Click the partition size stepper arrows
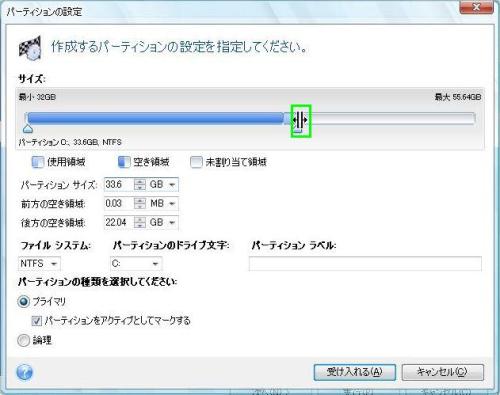Screen dimensions: 500x395 (140, 184)
